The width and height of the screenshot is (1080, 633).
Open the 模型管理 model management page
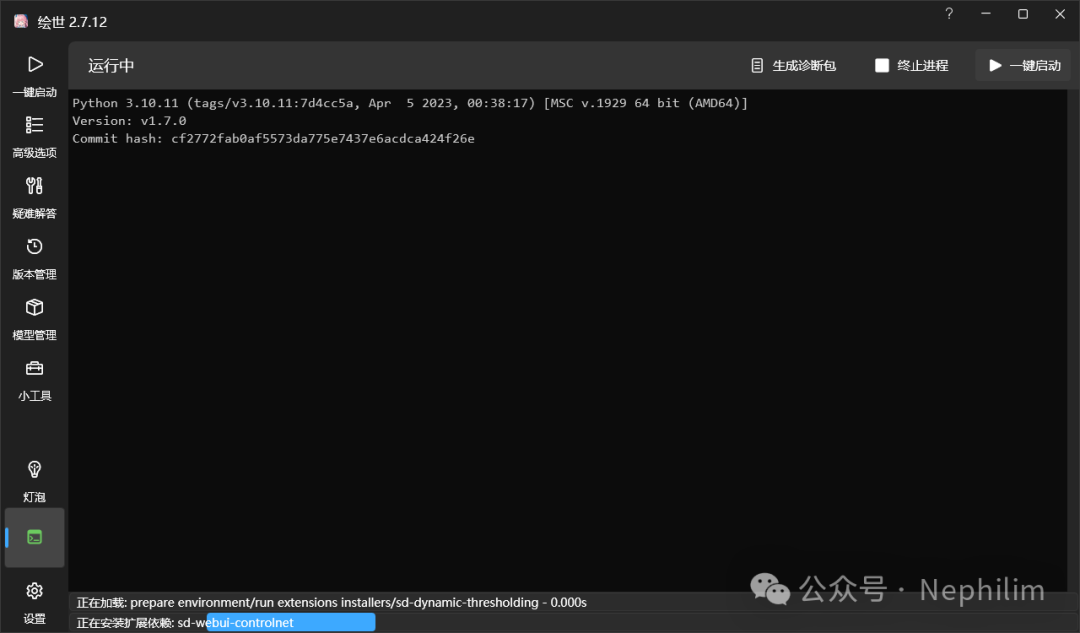coord(34,319)
